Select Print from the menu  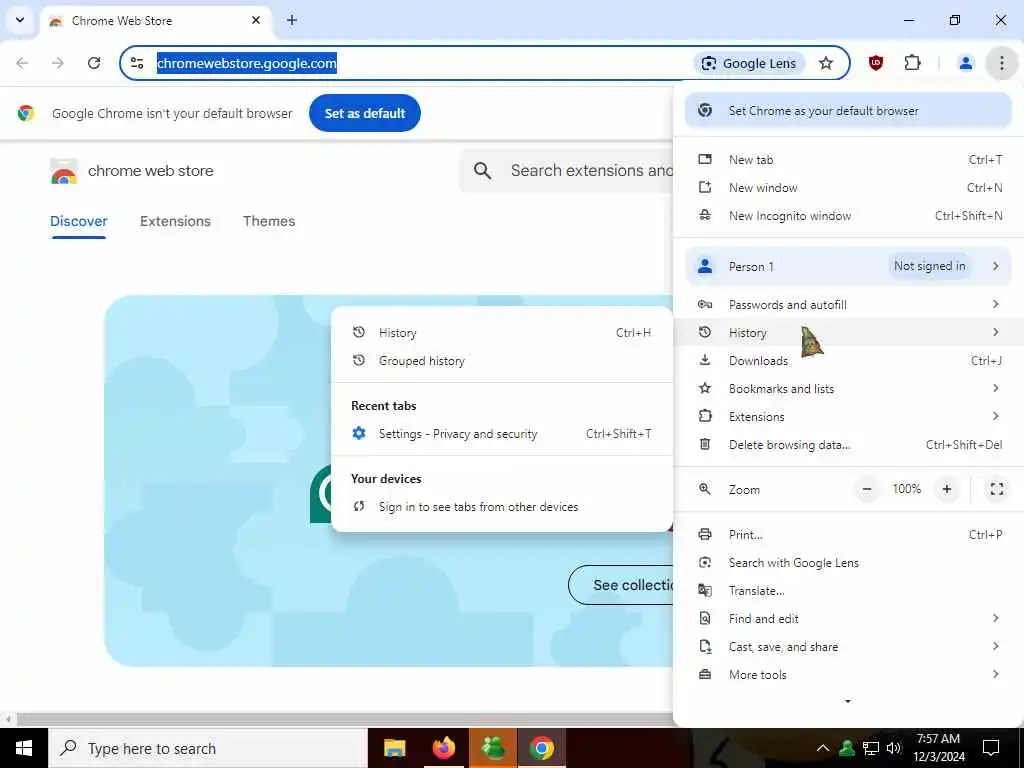pos(848,535)
